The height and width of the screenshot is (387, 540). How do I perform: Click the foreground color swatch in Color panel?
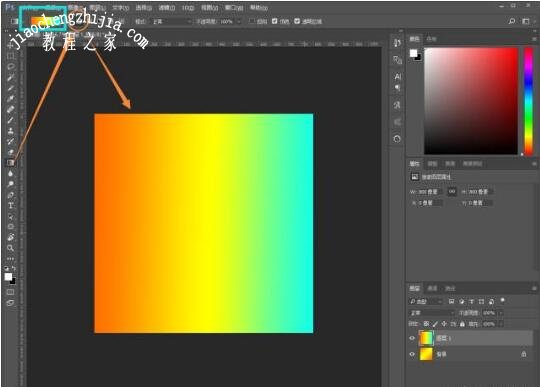click(413, 53)
